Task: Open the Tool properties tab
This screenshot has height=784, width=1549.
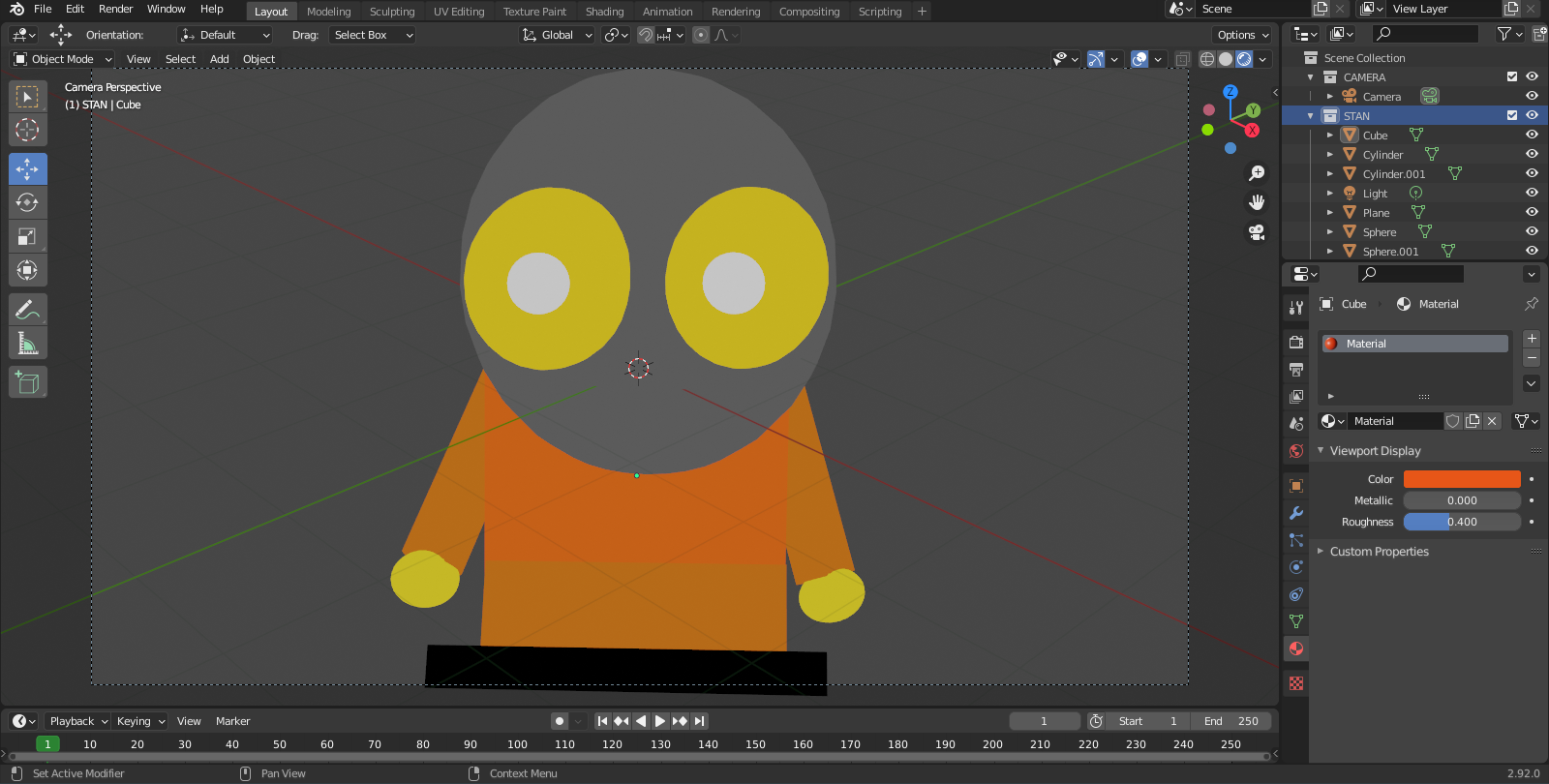Action: click(1296, 308)
